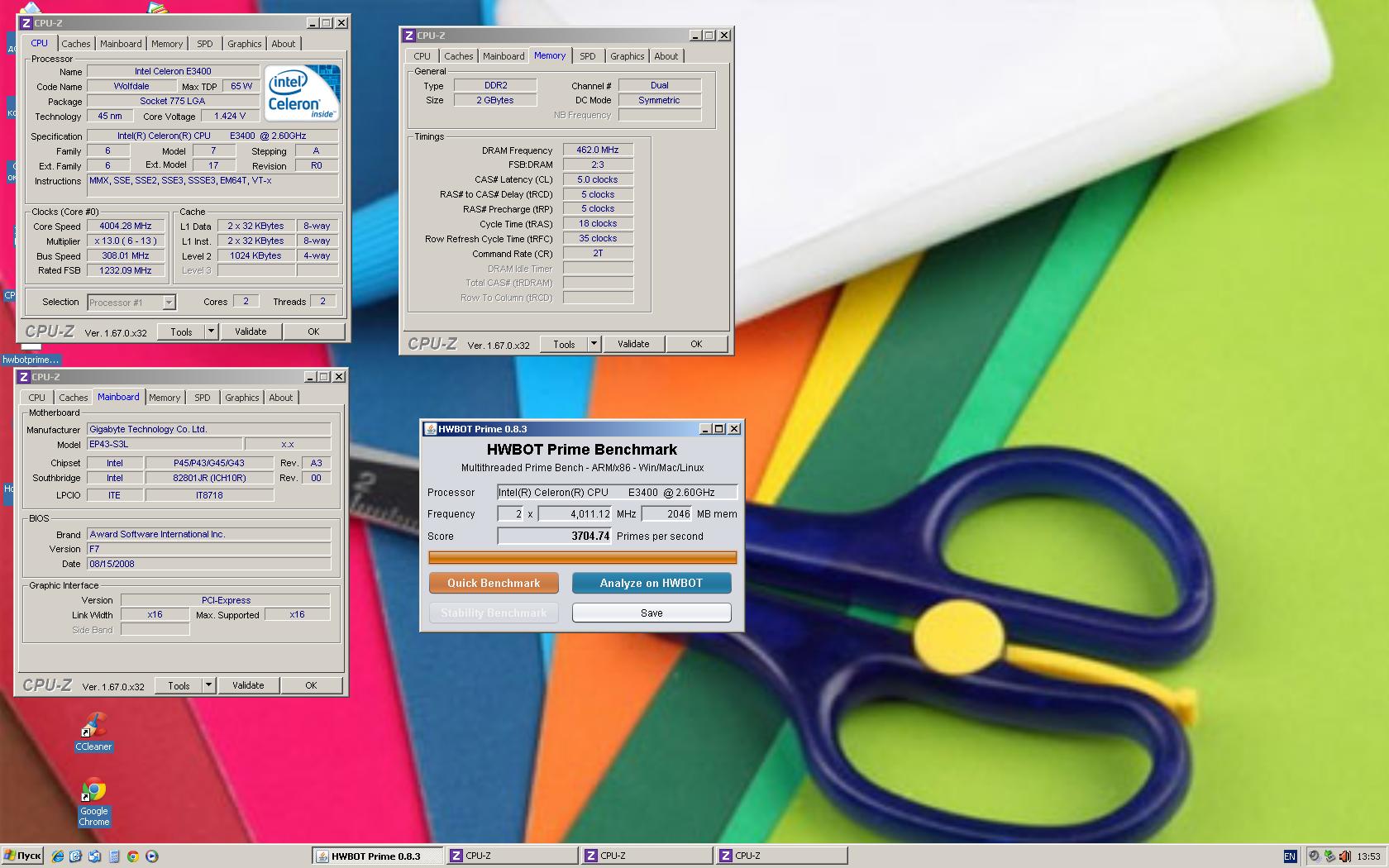Click Quick Benchmark in HWBOT Prime
The width and height of the screenshot is (1389, 868).
[494, 583]
